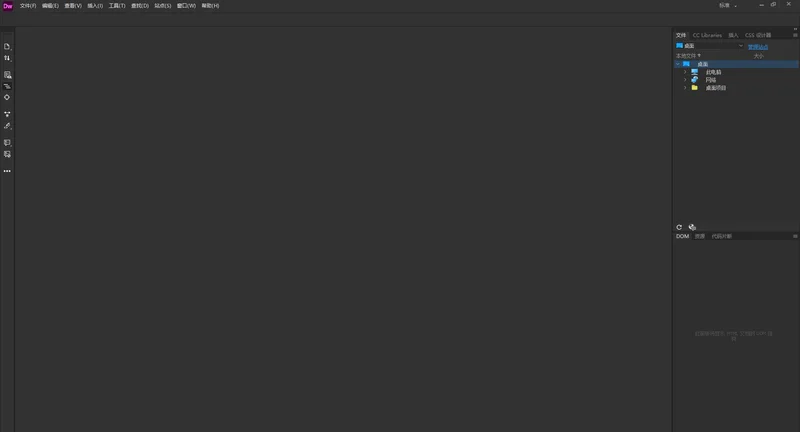Switch to the CC Libraries tab
800x432 pixels.
[707, 35]
